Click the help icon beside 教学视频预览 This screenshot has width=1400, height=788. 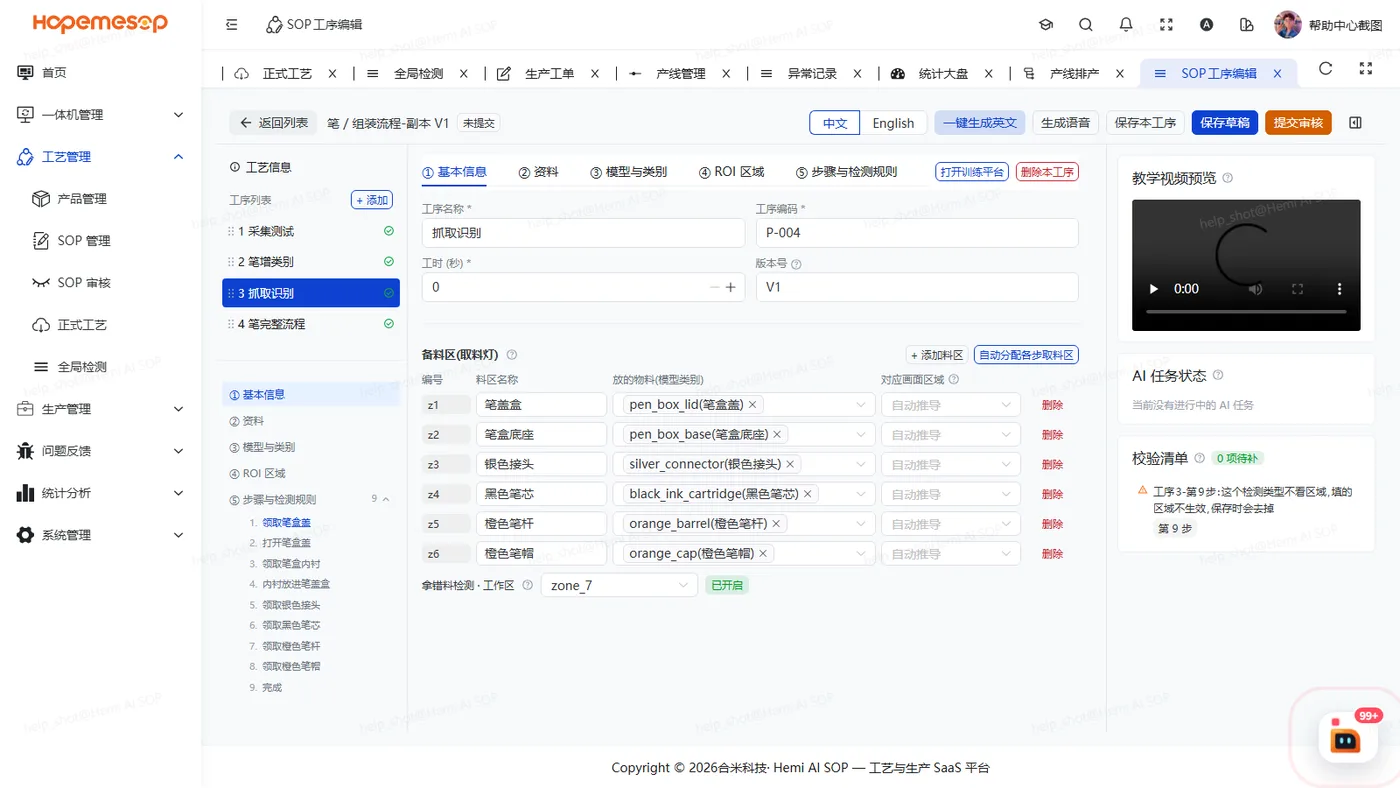tap(1228, 178)
